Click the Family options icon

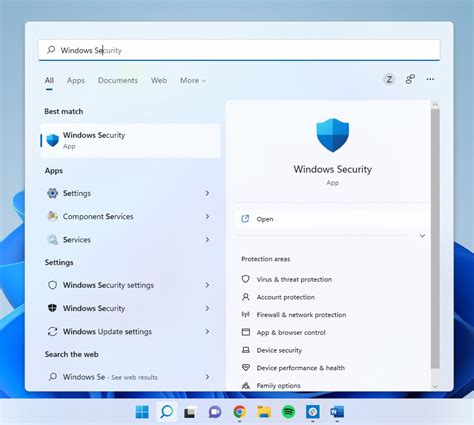click(246, 385)
